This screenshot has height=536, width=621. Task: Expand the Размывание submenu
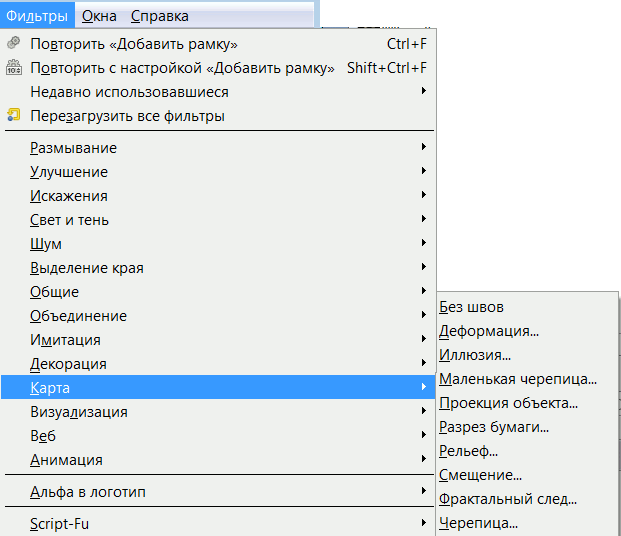pos(73,148)
